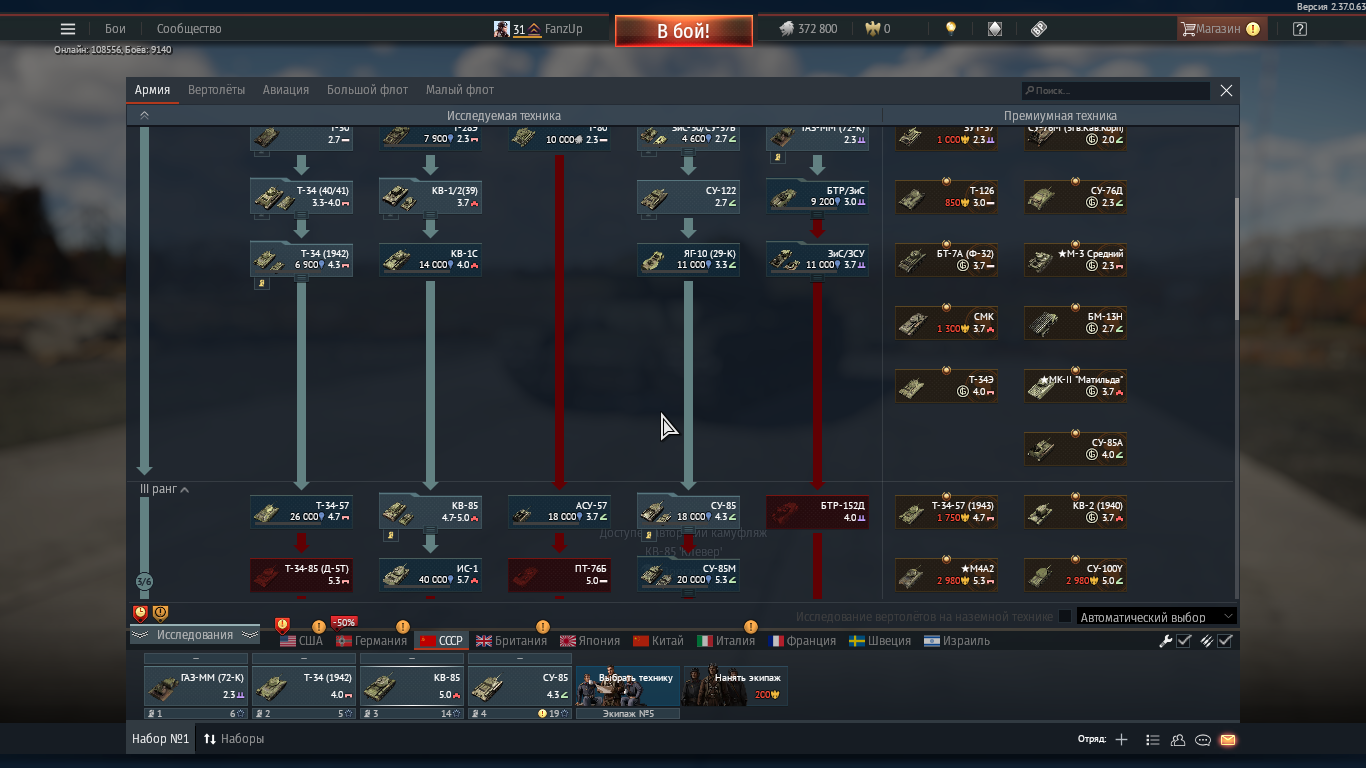
Task: Select Т-34 (1942) in the research tree
Action: coord(301,259)
